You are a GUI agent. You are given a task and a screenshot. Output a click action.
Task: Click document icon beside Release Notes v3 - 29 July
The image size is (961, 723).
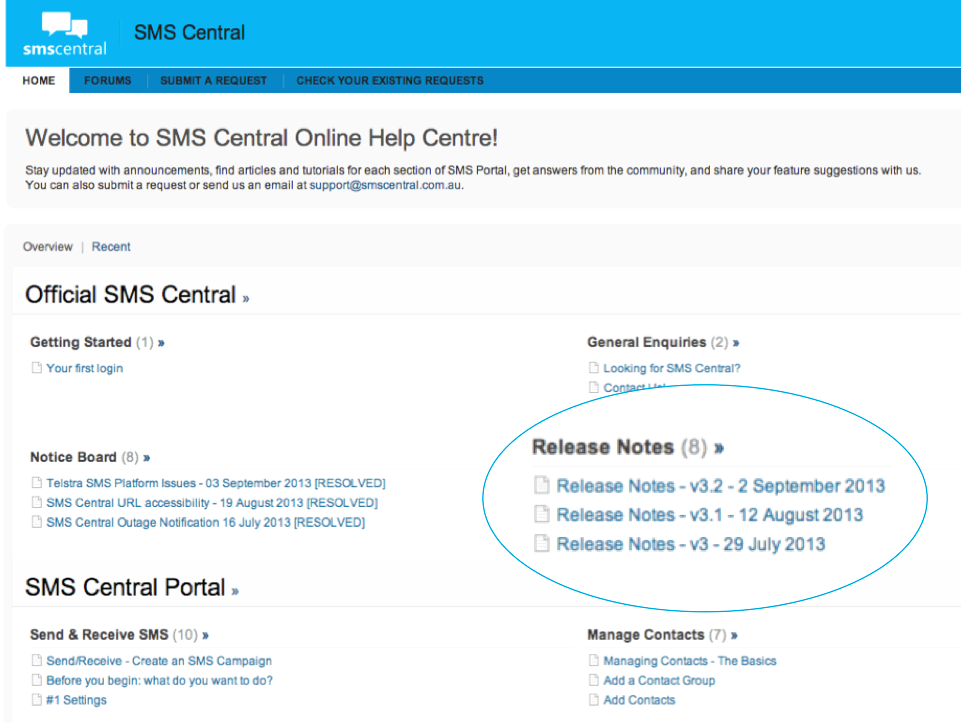(x=542, y=543)
